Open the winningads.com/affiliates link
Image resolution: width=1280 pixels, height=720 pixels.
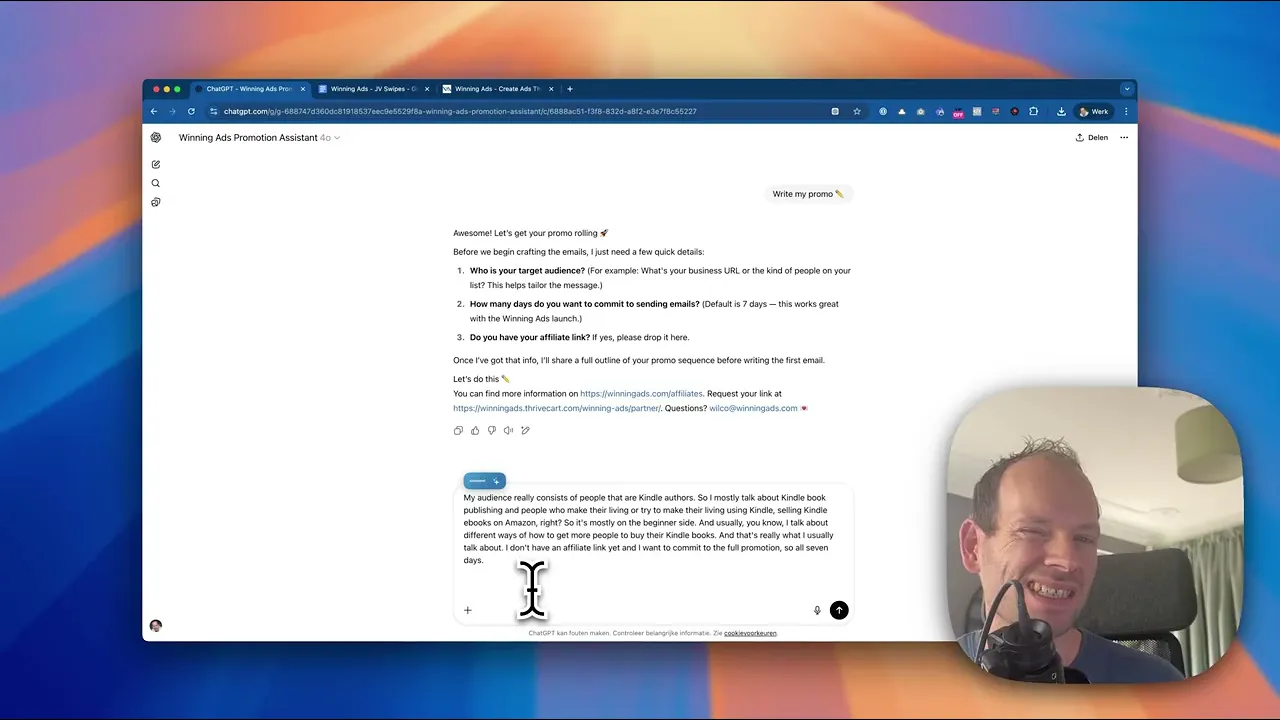(642, 394)
